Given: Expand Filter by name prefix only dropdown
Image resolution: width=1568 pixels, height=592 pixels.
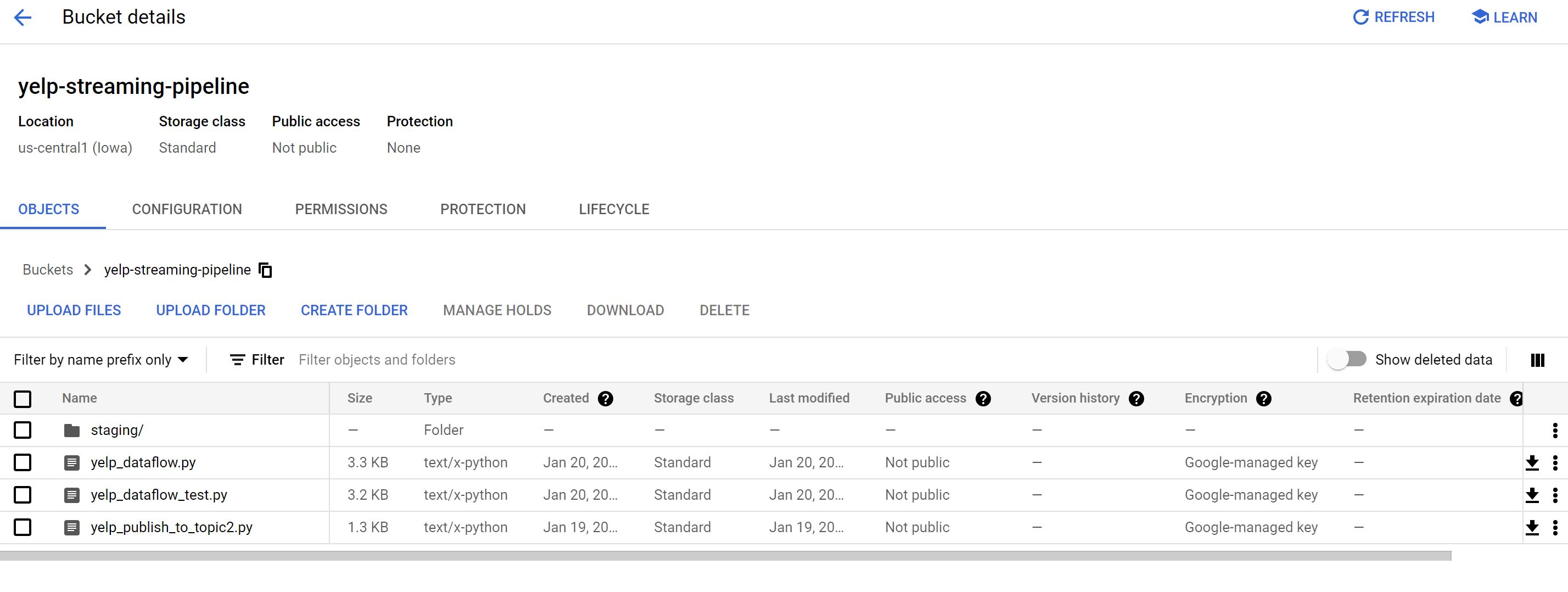Looking at the screenshot, I should pos(101,360).
